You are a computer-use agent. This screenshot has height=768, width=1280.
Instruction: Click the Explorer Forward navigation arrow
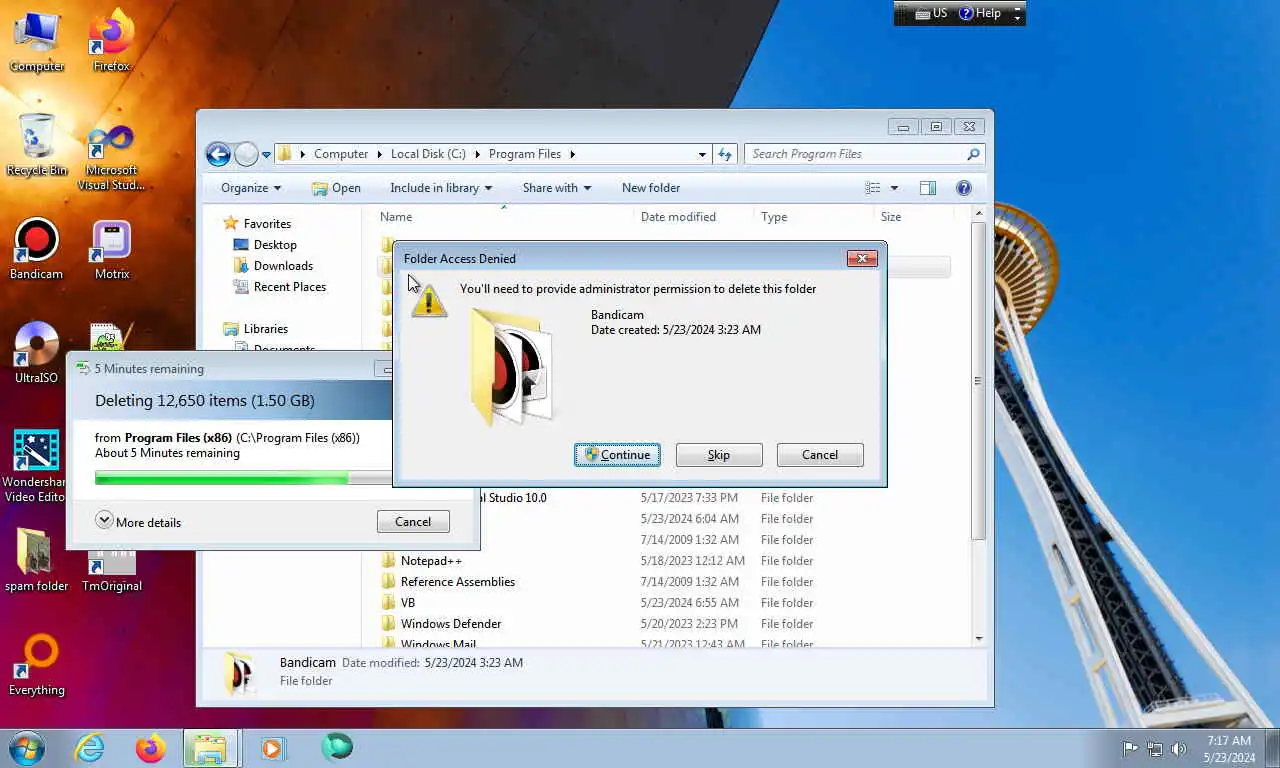[246, 154]
